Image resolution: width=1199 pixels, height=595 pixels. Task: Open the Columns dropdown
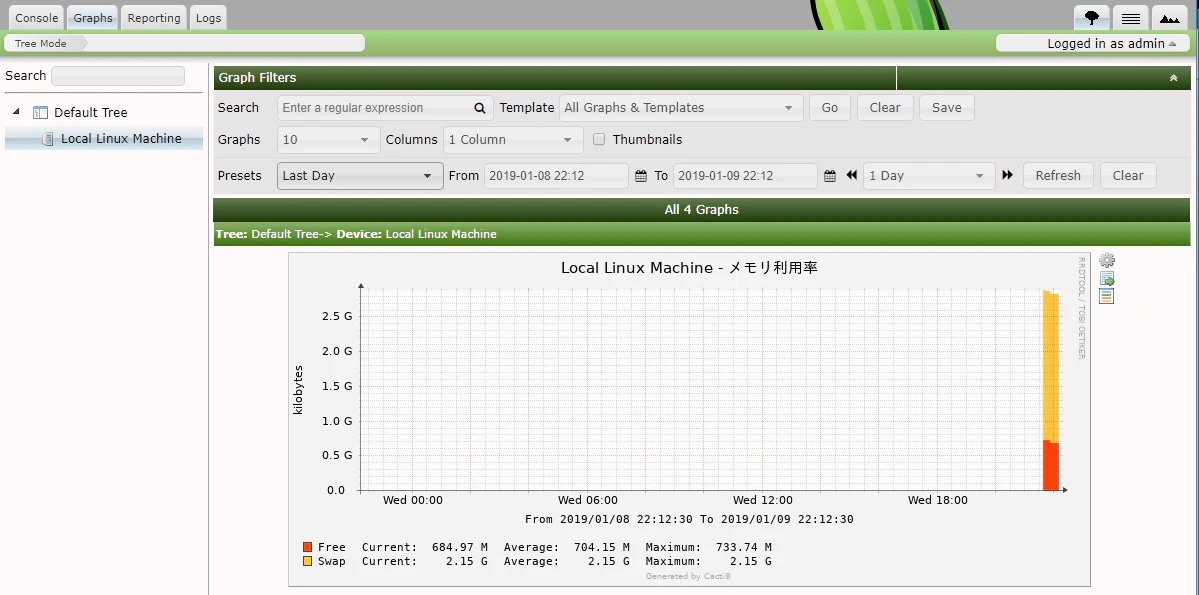click(x=513, y=140)
